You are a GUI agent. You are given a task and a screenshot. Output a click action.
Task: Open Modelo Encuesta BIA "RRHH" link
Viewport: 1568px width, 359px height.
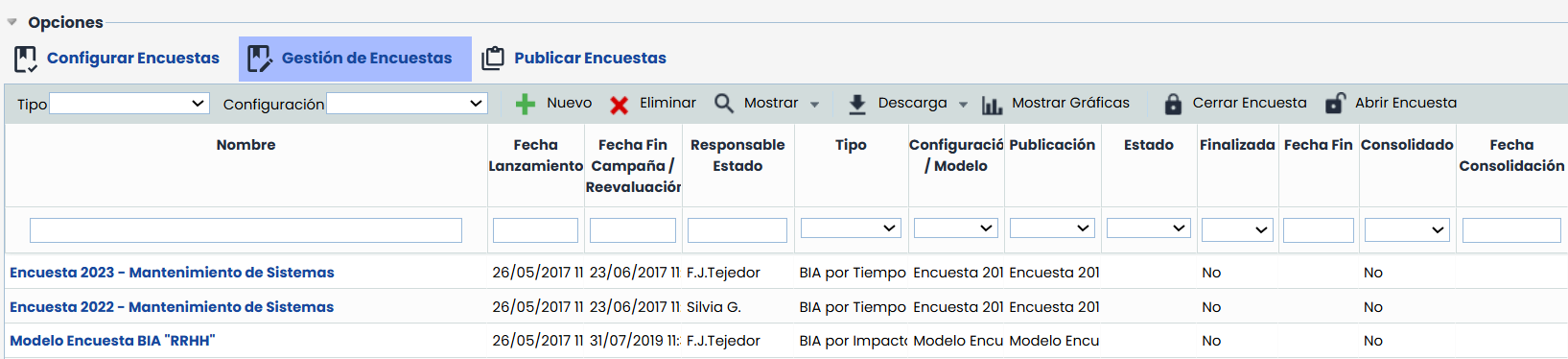(x=112, y=341)
